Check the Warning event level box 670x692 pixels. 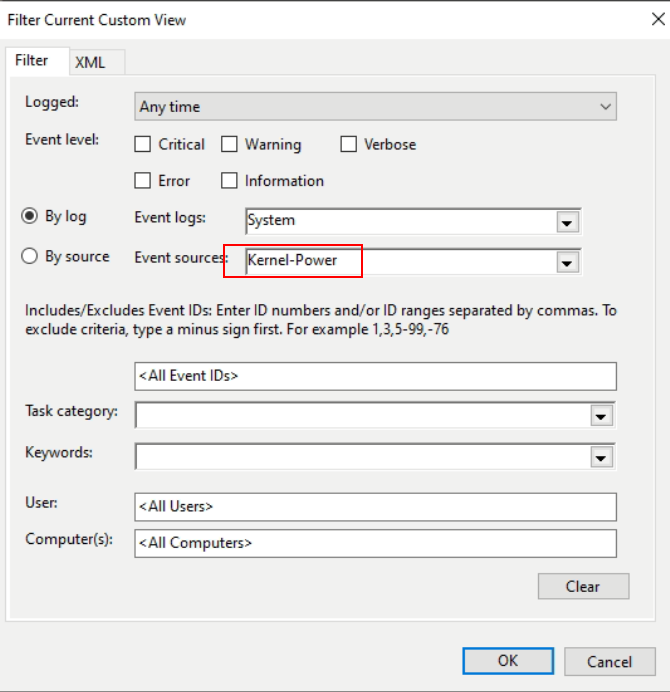(229, 145)
